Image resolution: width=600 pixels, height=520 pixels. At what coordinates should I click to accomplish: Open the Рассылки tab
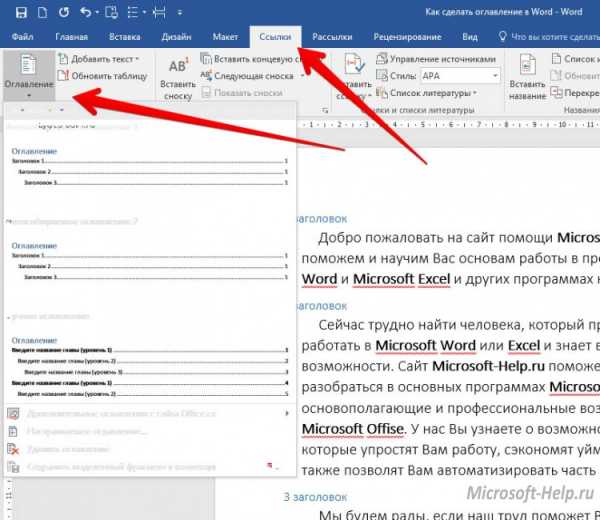pyautogui.click(x=332, y=37)
